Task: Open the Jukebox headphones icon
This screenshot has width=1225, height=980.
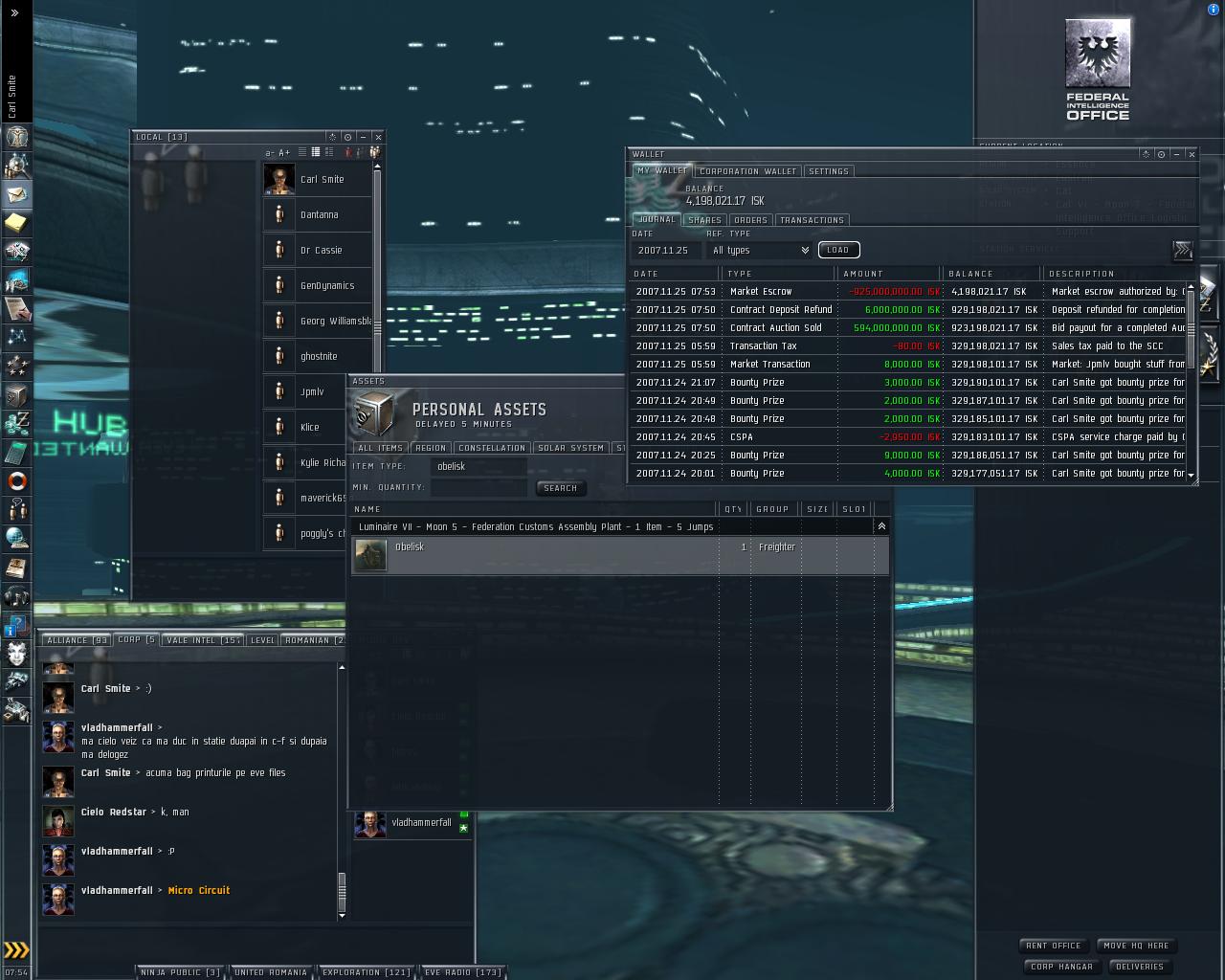Action: (x=16, y=595)
